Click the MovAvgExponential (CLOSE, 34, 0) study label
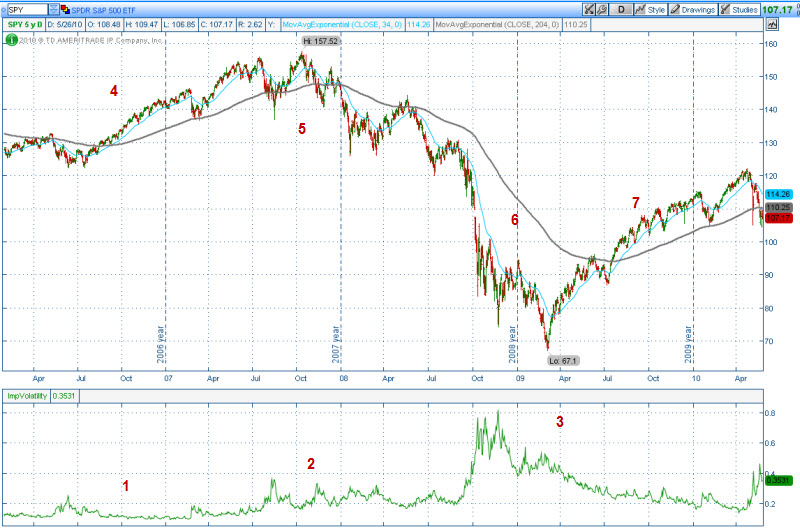Viewport: 800px width, 531px height. tap(342, 24)
